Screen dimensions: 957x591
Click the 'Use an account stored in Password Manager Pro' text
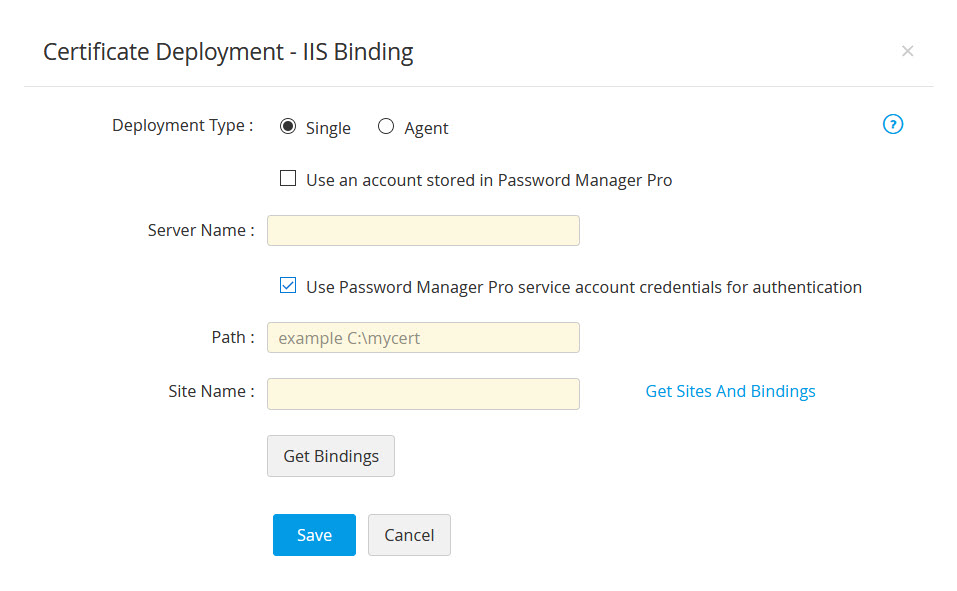tap(489, 181)
